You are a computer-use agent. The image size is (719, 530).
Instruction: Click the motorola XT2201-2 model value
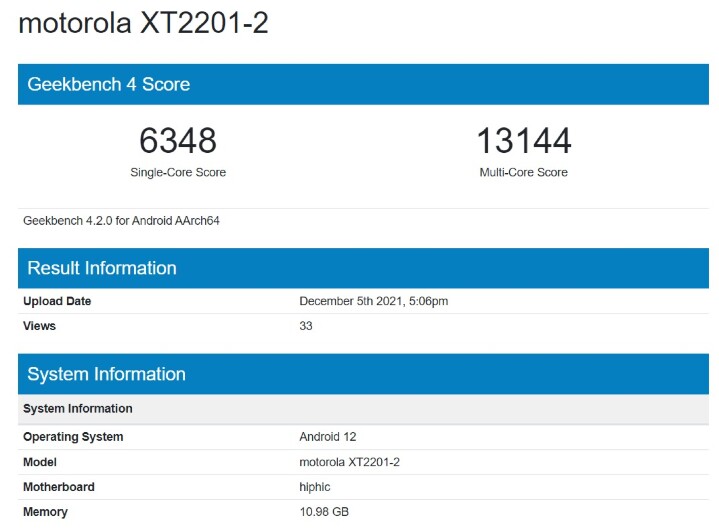coord(349,462)
